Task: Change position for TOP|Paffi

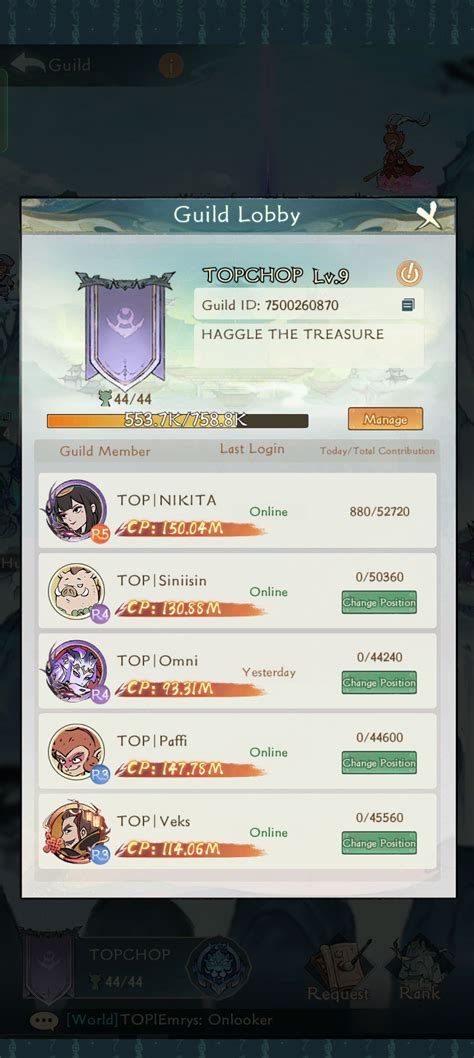Action: (379, 763)
